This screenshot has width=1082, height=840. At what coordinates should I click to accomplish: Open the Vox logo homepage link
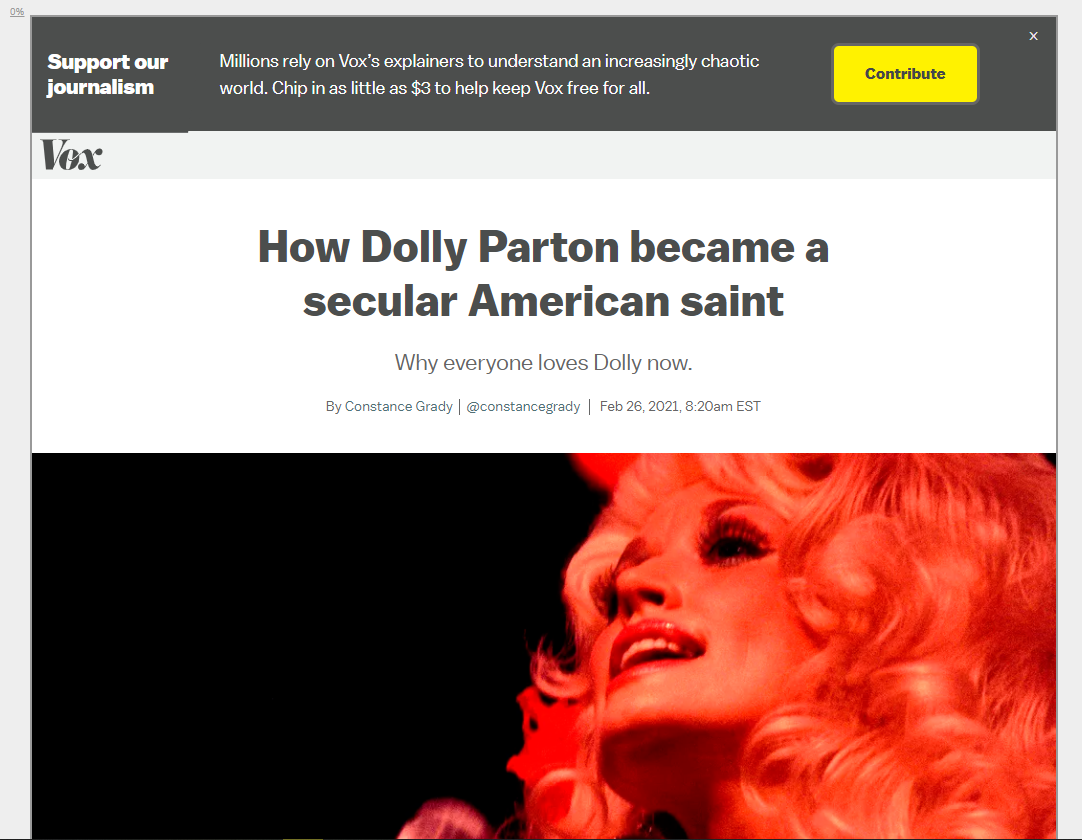[x=71, y=155]
